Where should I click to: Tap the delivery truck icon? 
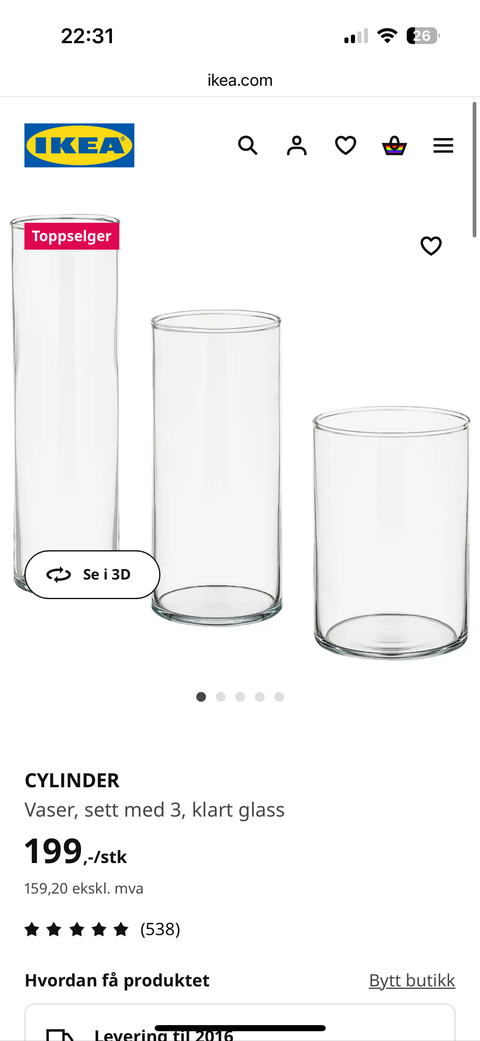click(60, 1034)
